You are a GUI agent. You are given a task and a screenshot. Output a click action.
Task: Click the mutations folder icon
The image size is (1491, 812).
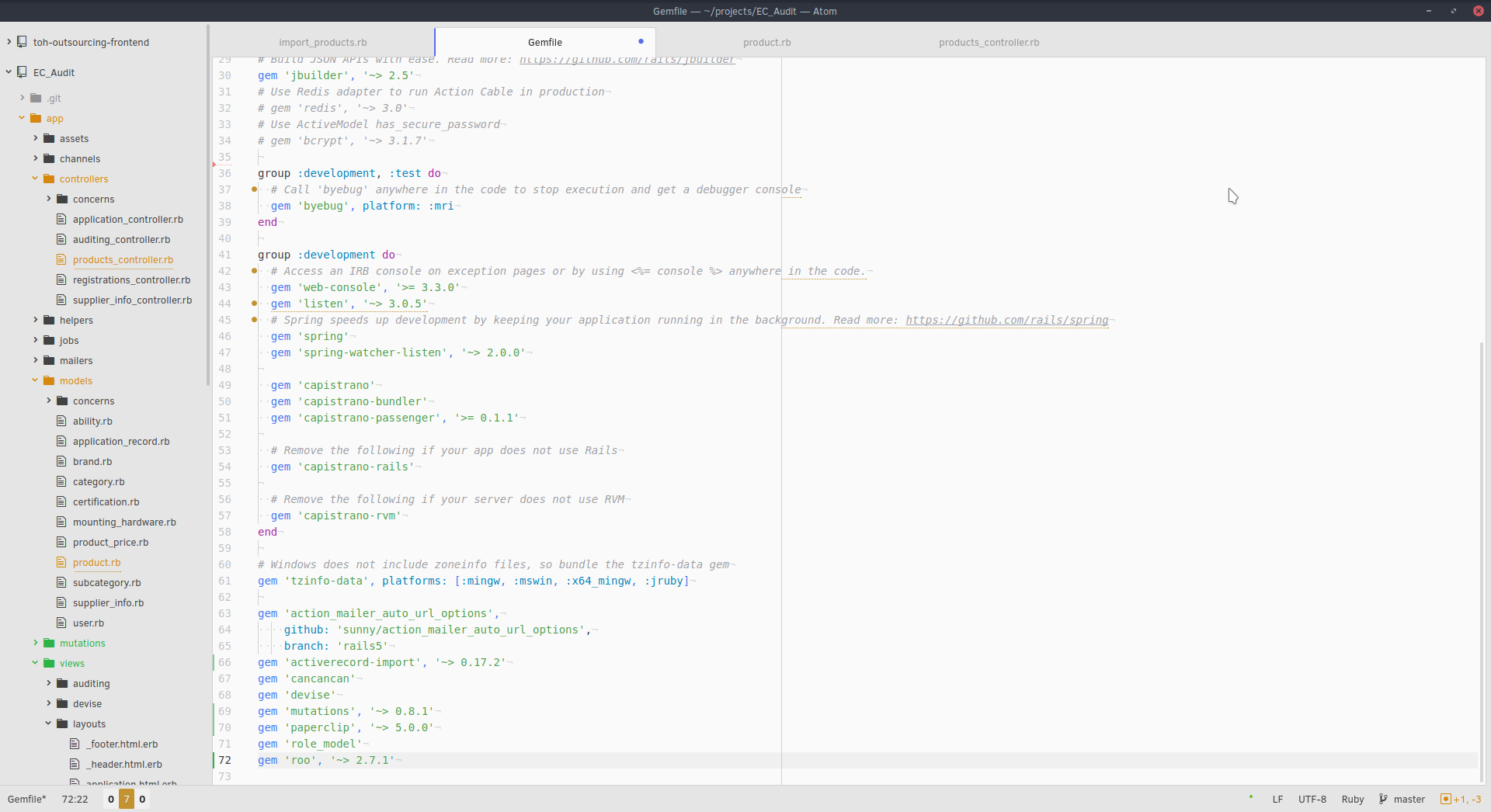click(49, 643)
